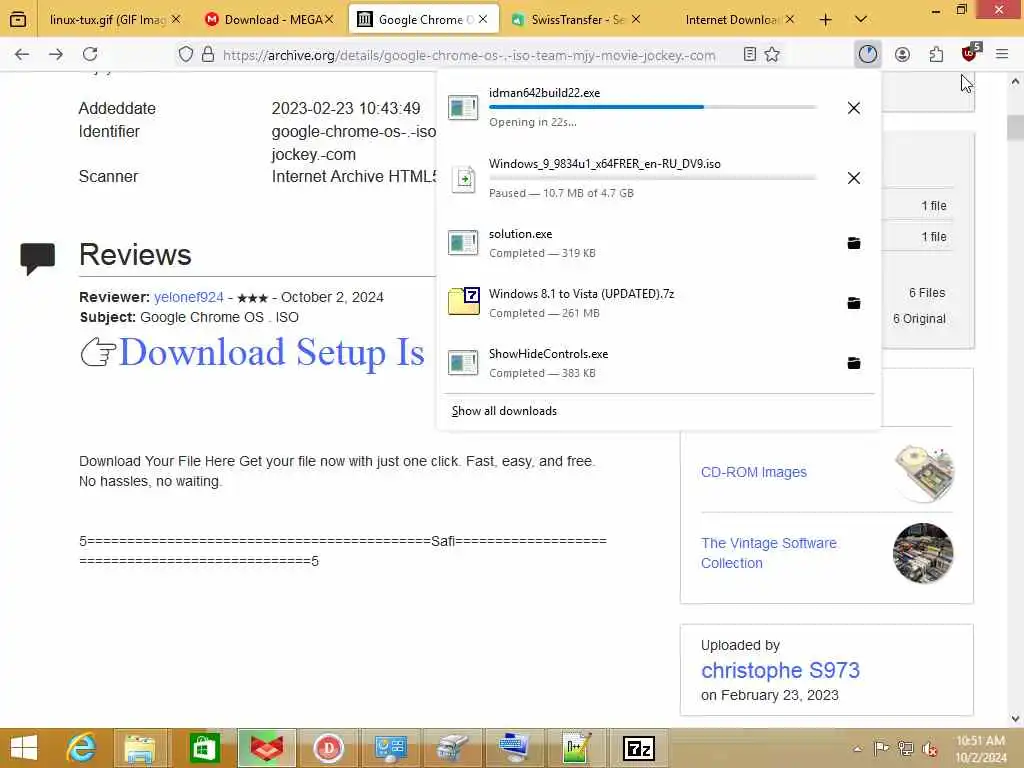Switch to the Internet Download tab

click(731, 20)
